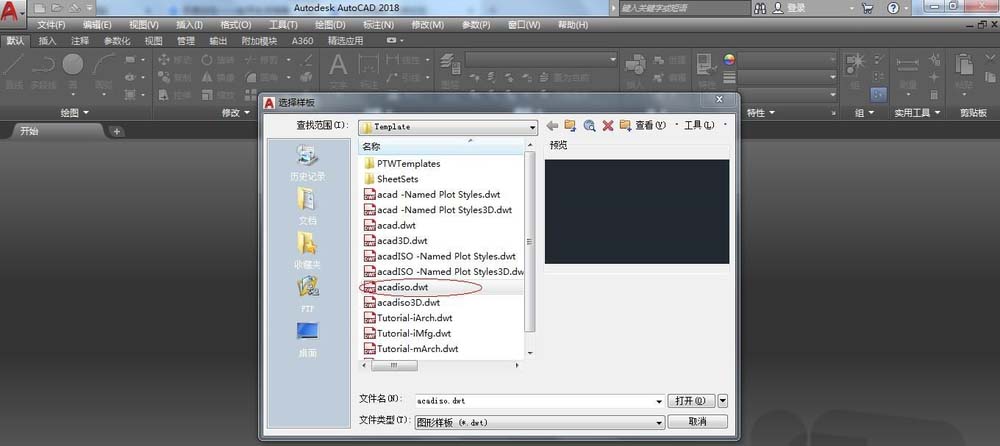Click the Match Properties icon
The width and height of the screenshot is (1000, 446).
(707, 72)
